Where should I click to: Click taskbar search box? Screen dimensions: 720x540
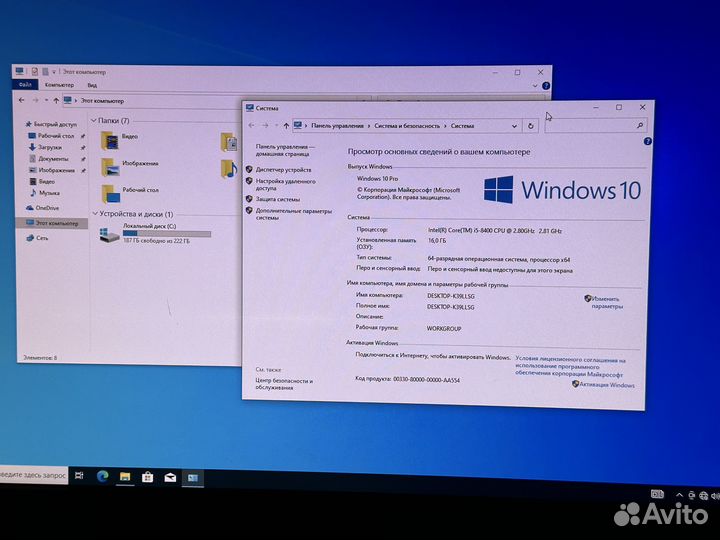tap(33, 475)
